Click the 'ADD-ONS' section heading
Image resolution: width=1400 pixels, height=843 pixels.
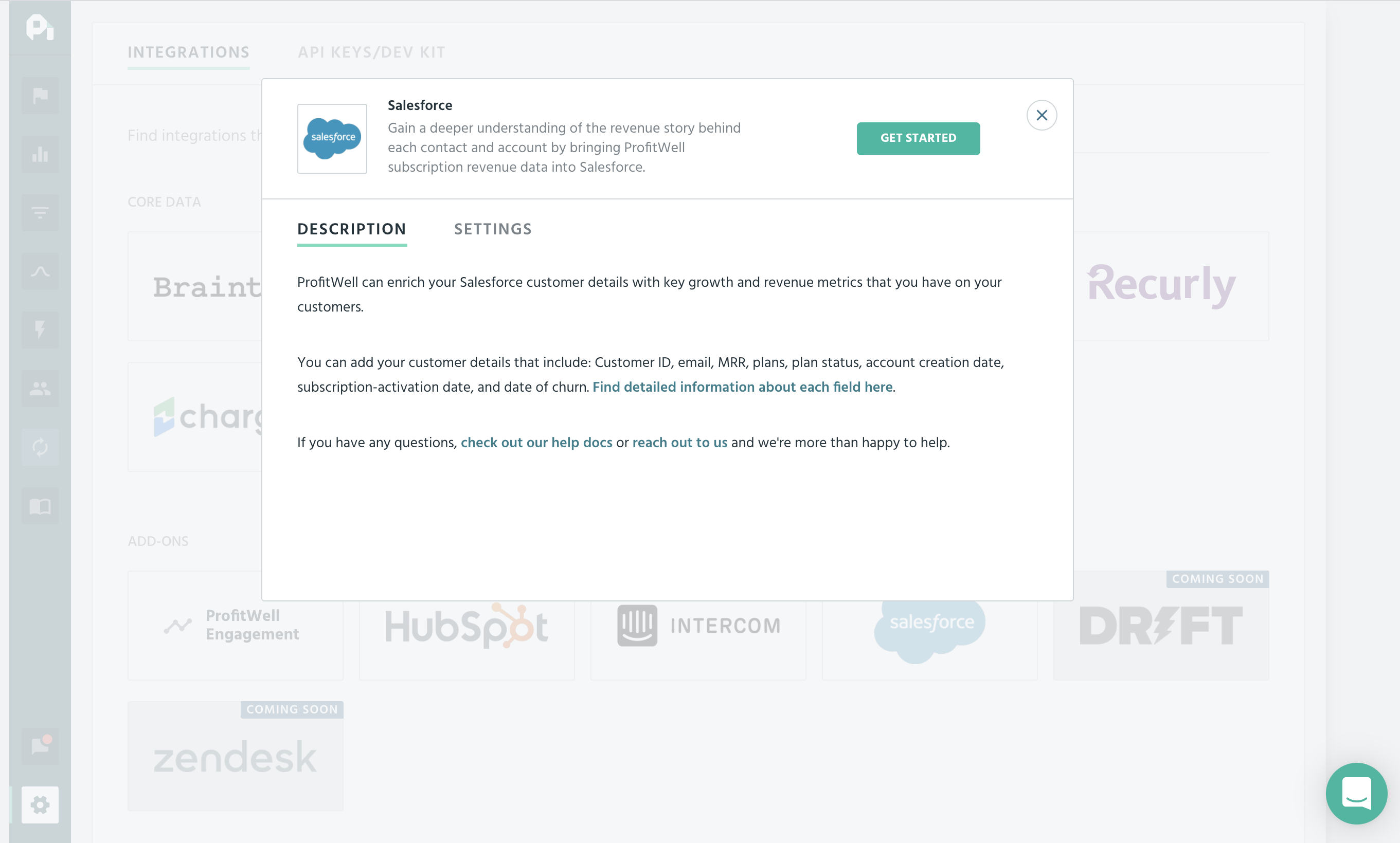pos(158,541)
